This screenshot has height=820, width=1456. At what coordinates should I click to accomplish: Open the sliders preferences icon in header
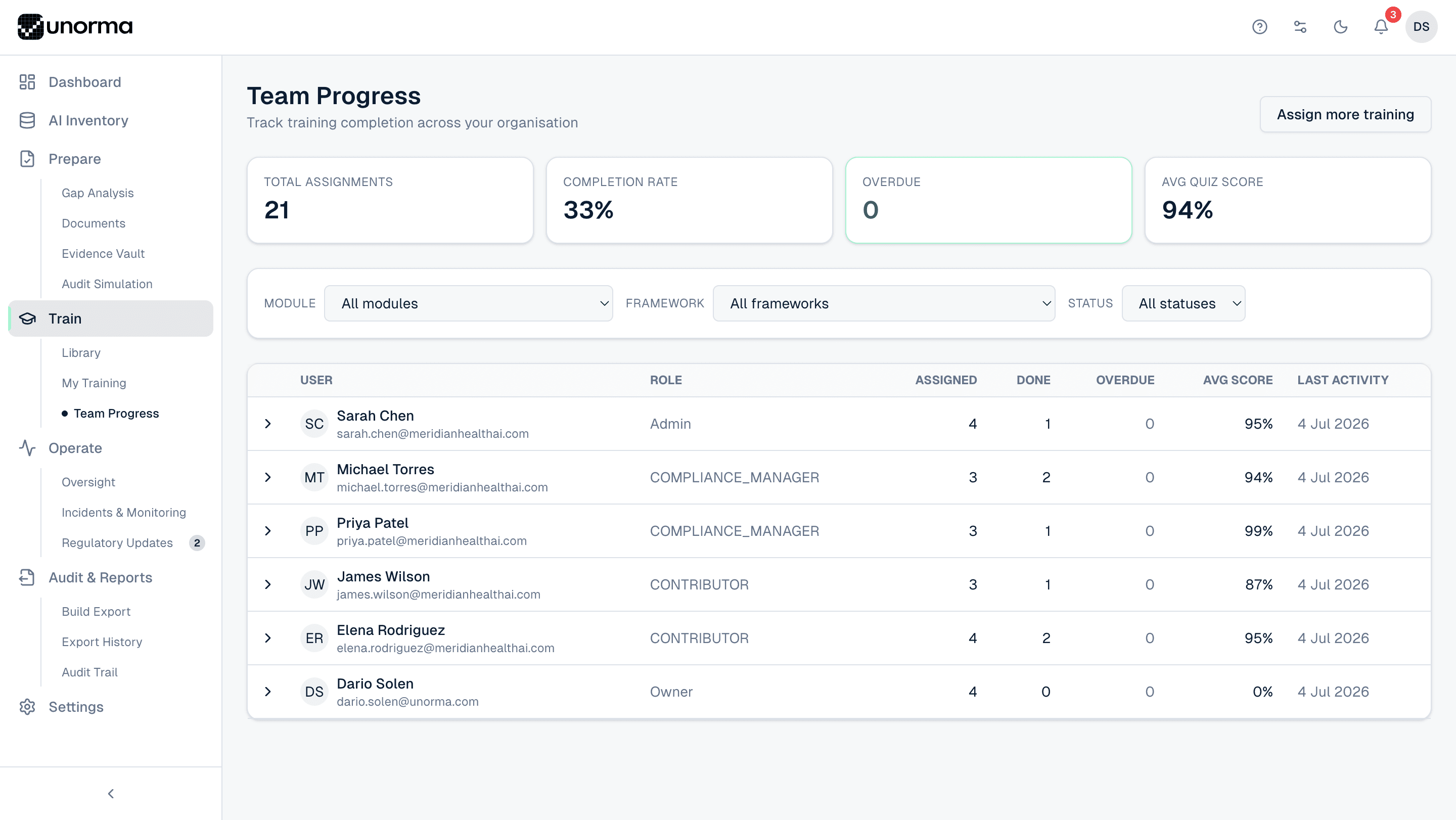[x=1300, y=27]
